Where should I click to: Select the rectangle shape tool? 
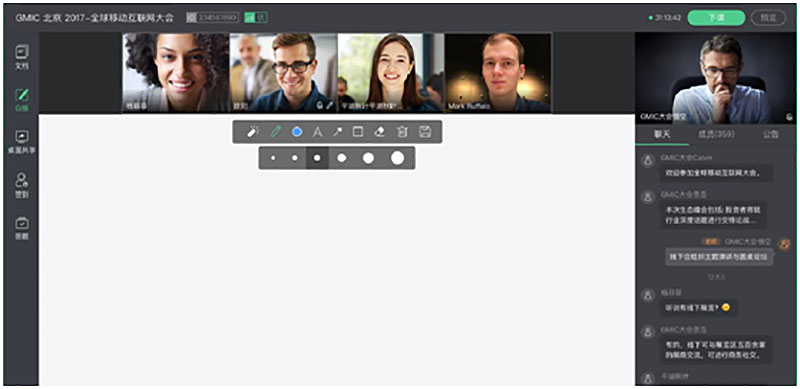point(358,132)
